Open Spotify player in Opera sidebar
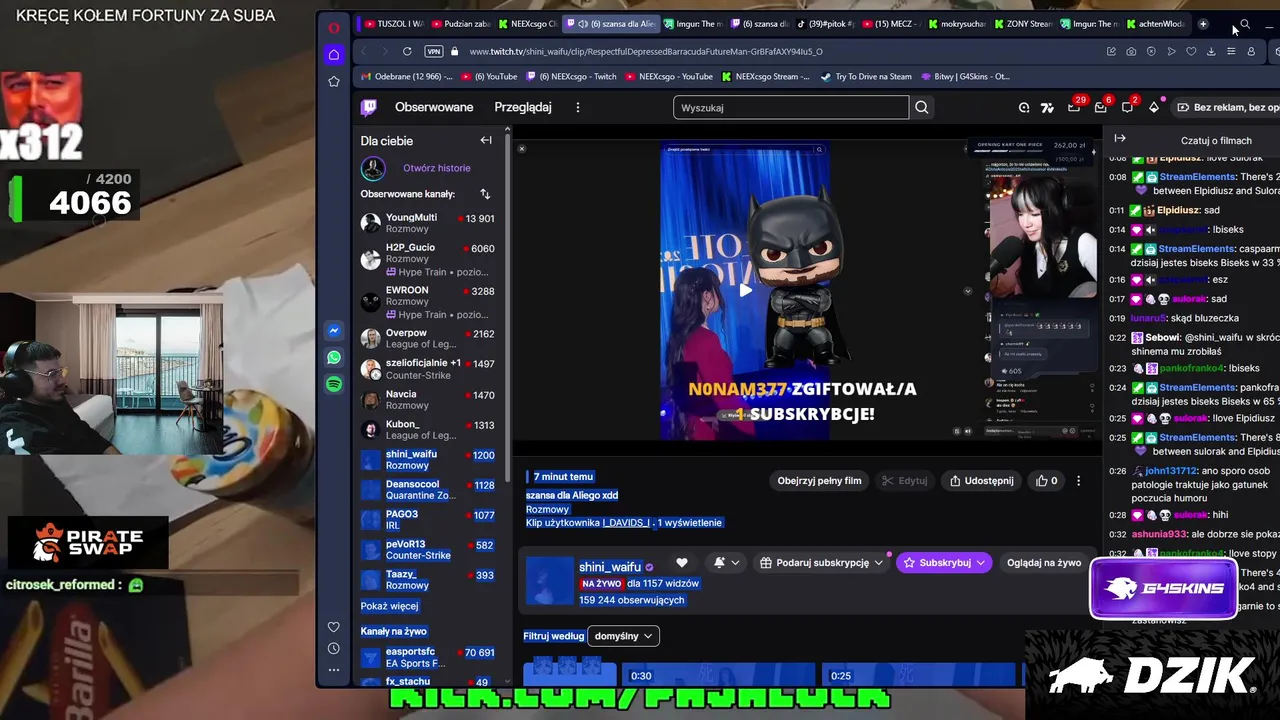Viewport: 1280px width, 720px height. pos(334,384)
